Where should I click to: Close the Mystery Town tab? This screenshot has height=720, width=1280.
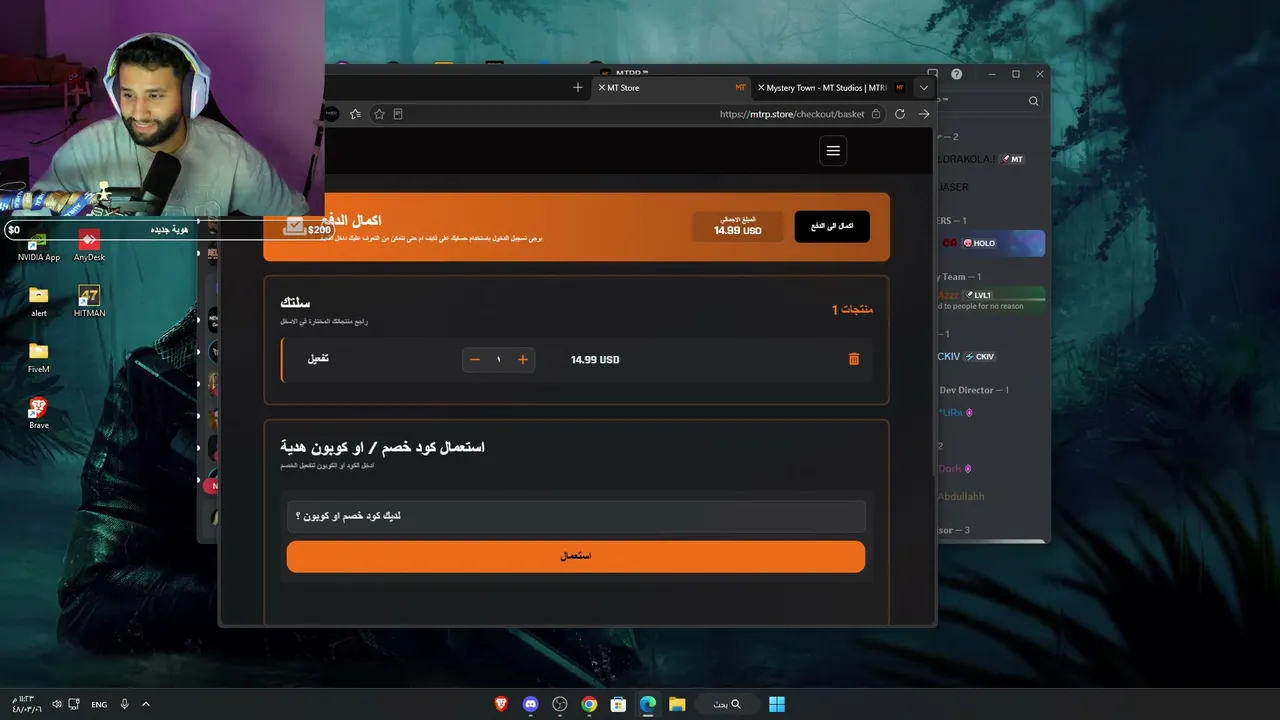click(761, 88)
